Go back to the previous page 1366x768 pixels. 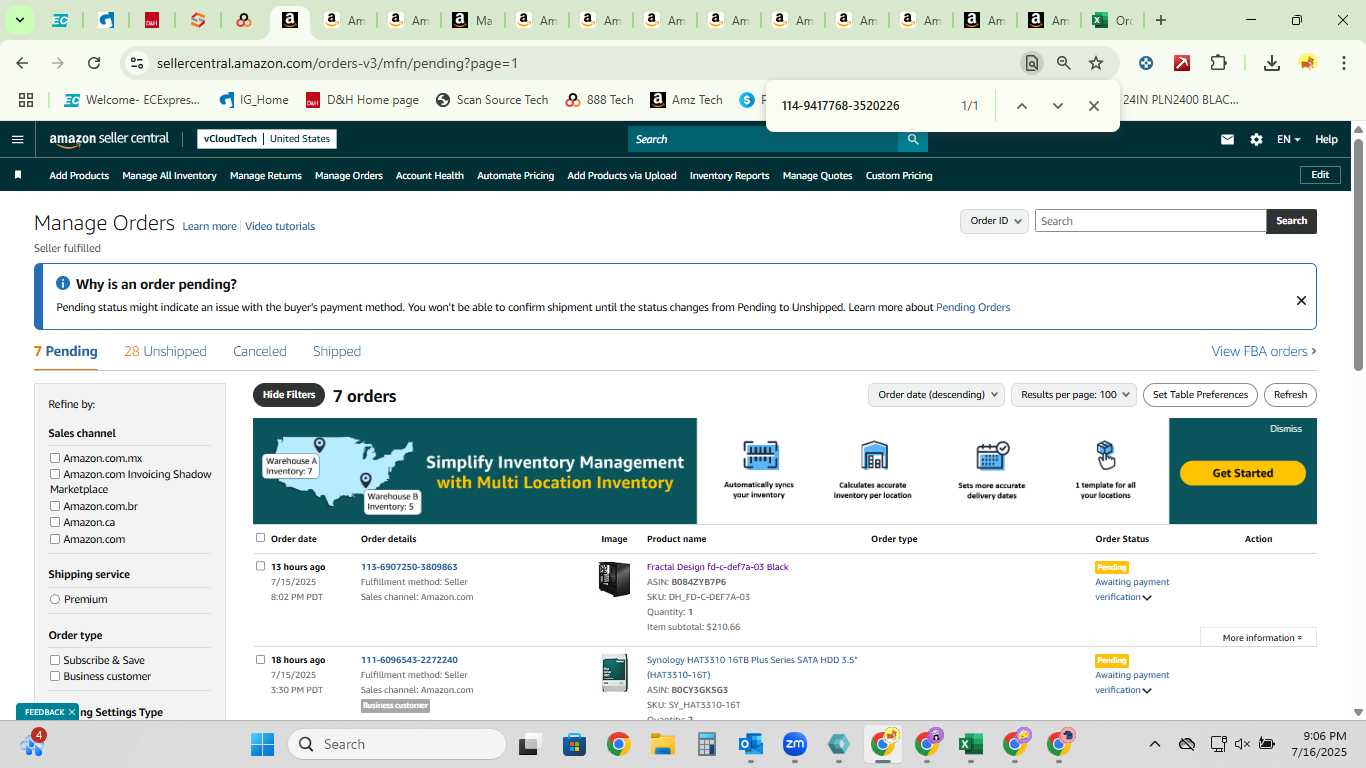[x=22, y=63]
